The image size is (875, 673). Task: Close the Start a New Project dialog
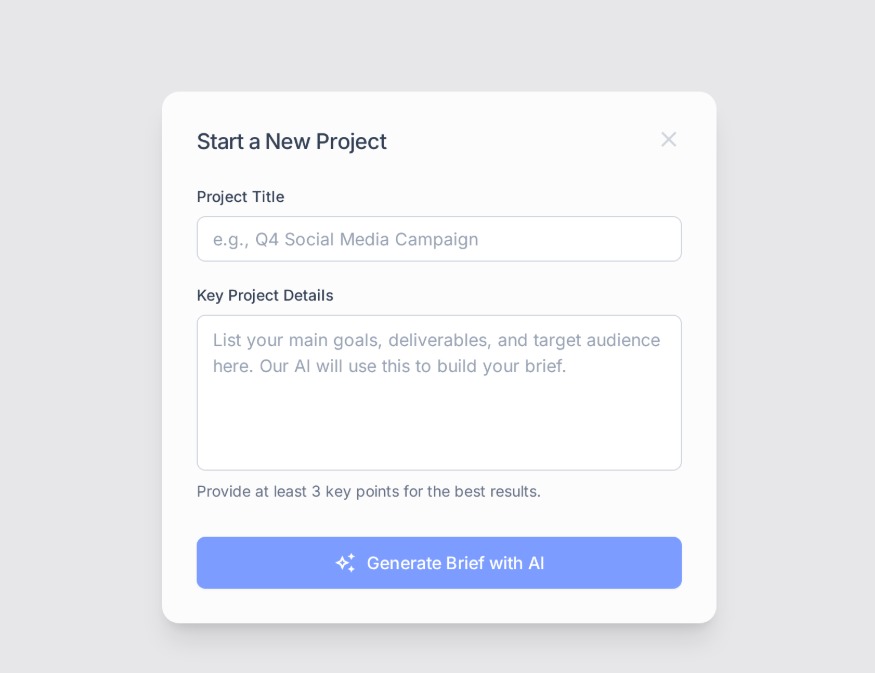pos(669,140)
